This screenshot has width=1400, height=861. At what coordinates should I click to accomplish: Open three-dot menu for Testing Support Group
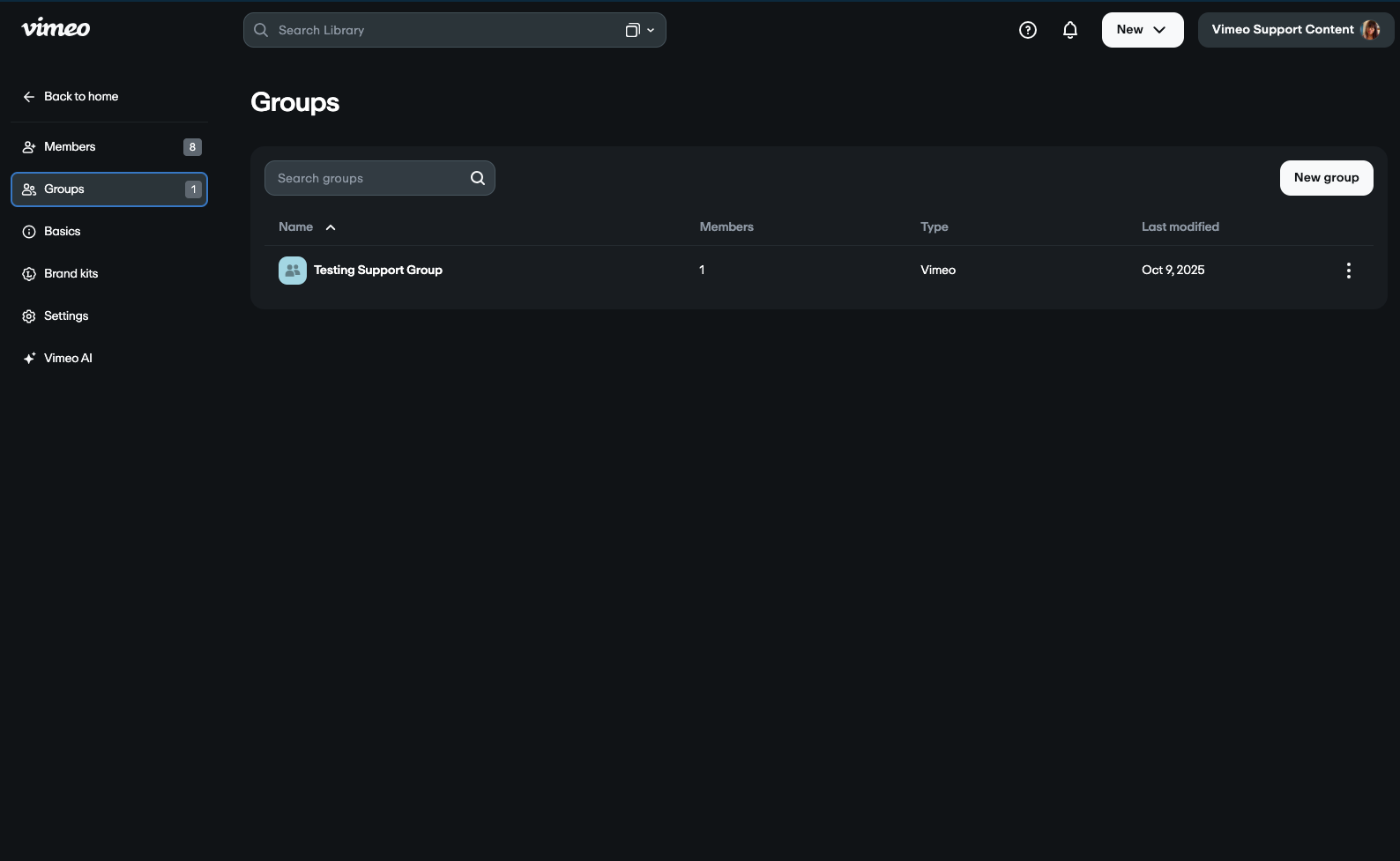point(1348,271)
